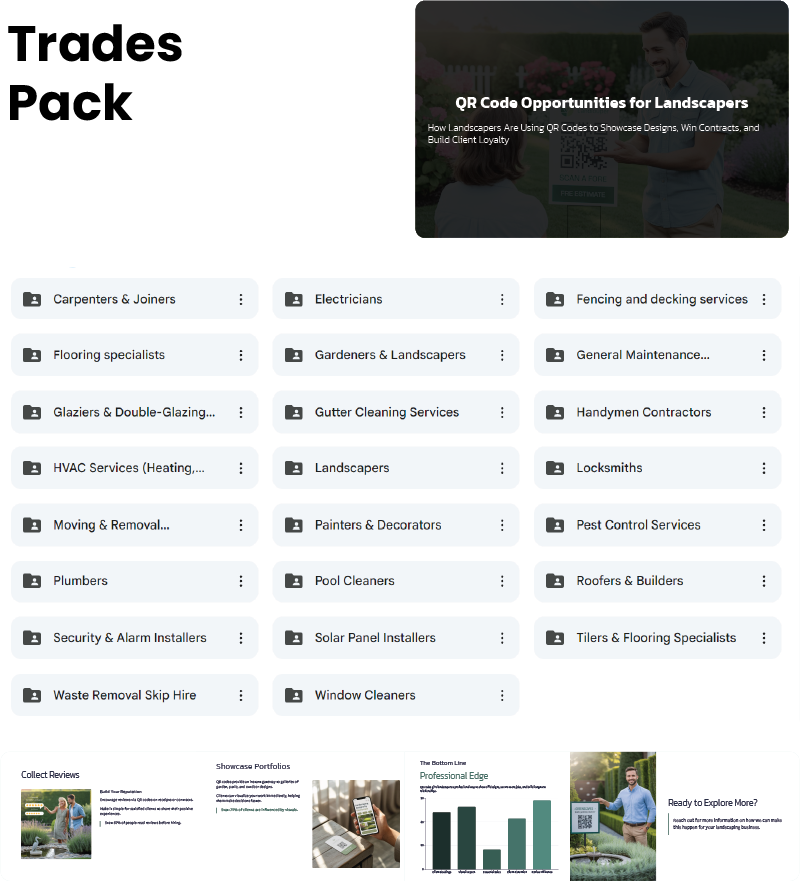Click the folder icon next to Carpenters & Joiners
800x881 pixels.
coord(32,299)
